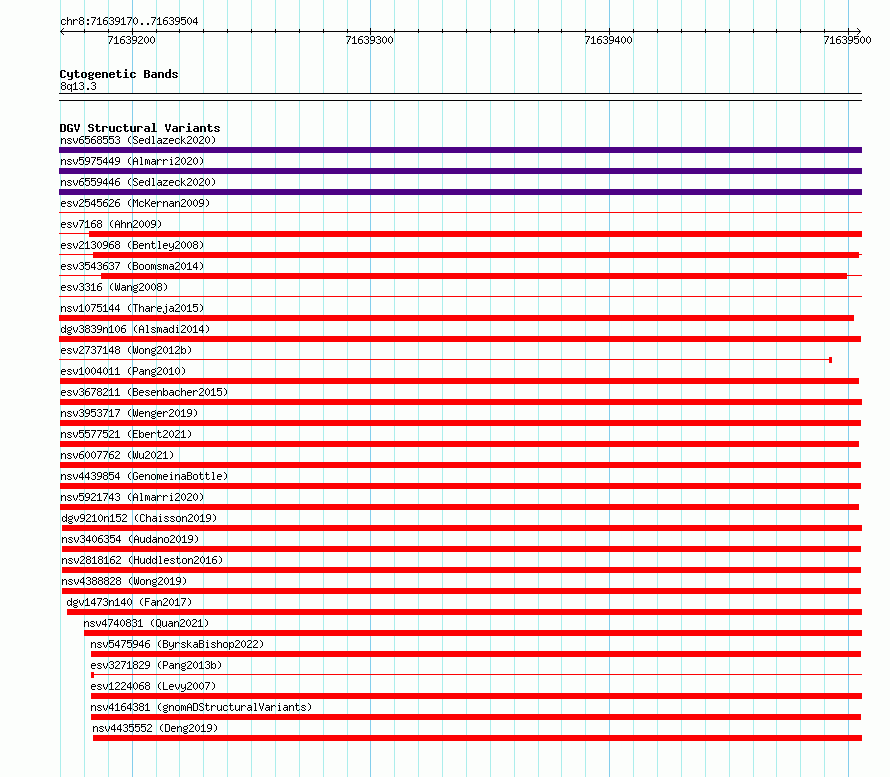
Task: Open esv2737148 (Wong2012b) variant
Action: [x=126, y=350]
